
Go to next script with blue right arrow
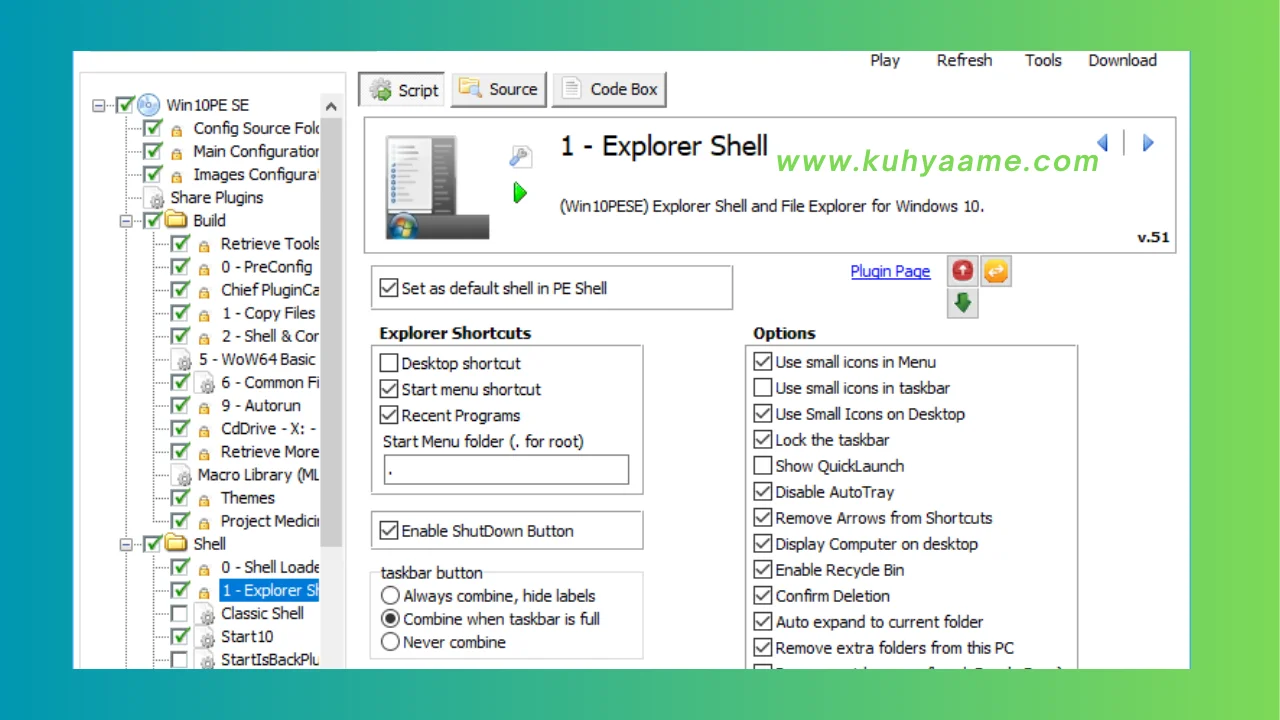coord(1148,143)
